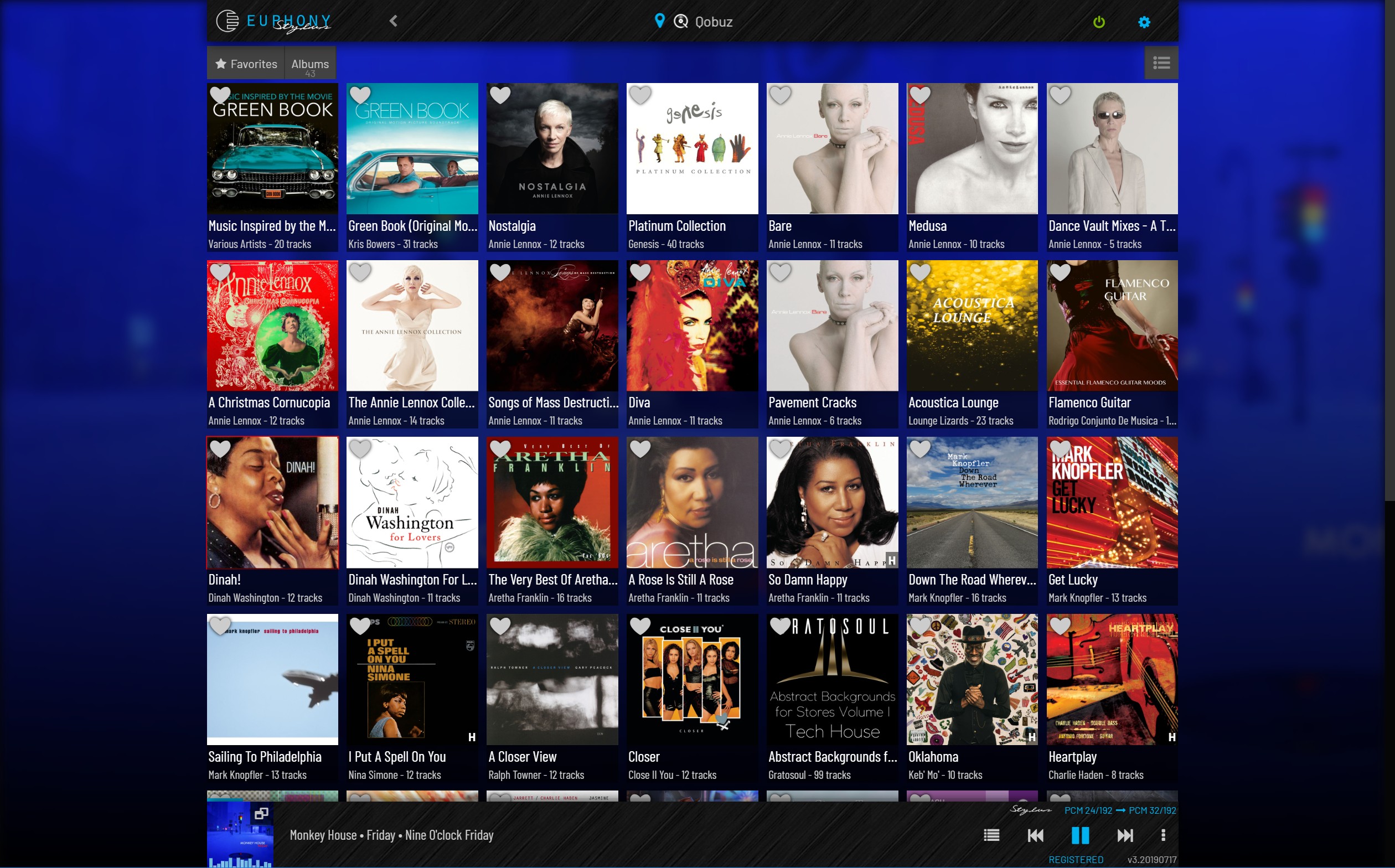Open the three-dot player options menu
This screenshot has width=1395, height=868.
tap(1163, 835)
